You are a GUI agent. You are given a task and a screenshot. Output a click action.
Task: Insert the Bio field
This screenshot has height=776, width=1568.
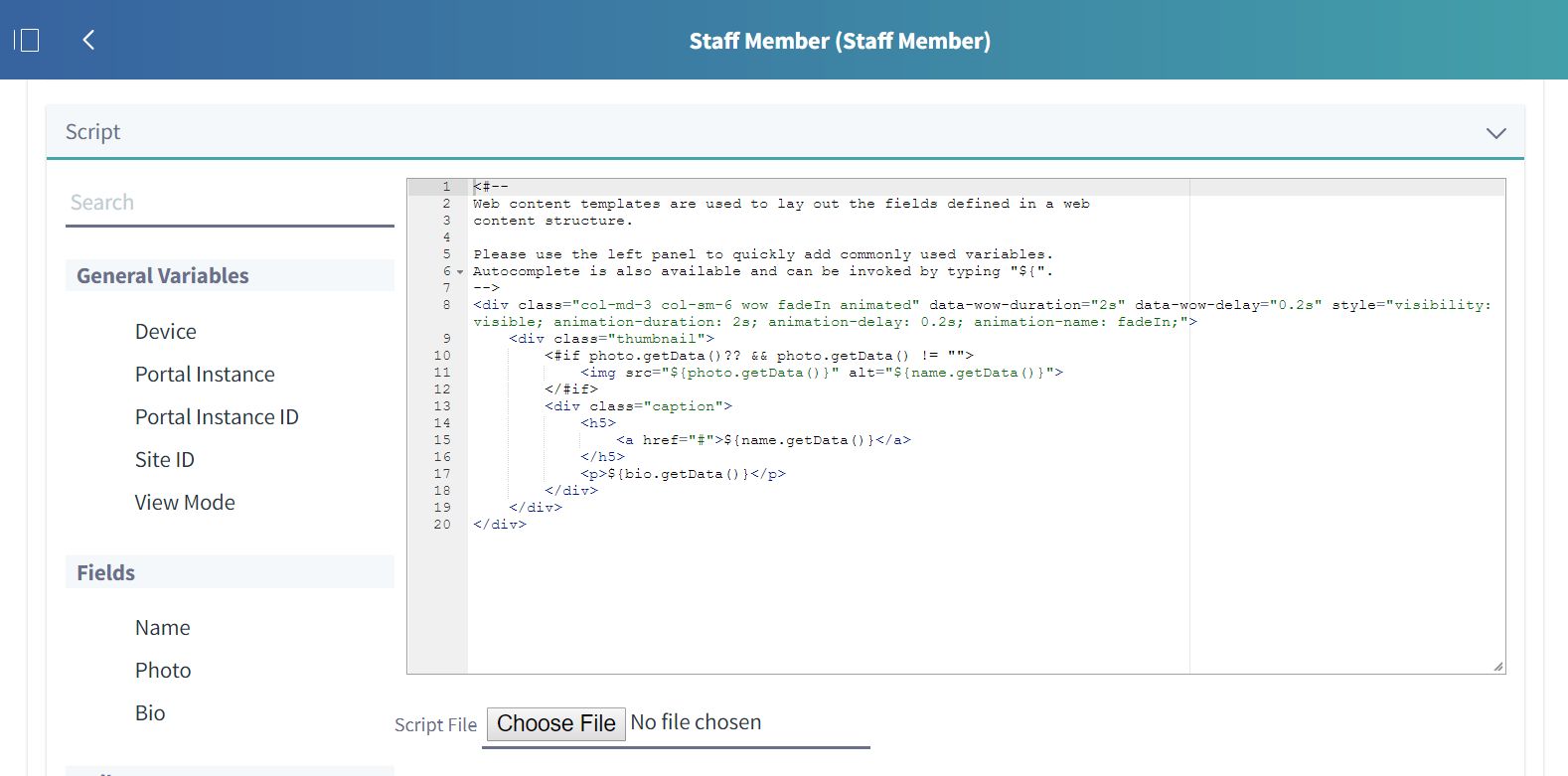point(150,713)
